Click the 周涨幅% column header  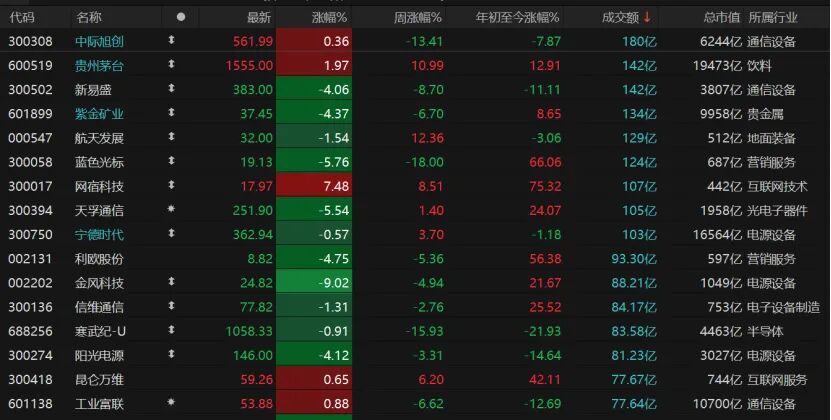coord(416,17)
